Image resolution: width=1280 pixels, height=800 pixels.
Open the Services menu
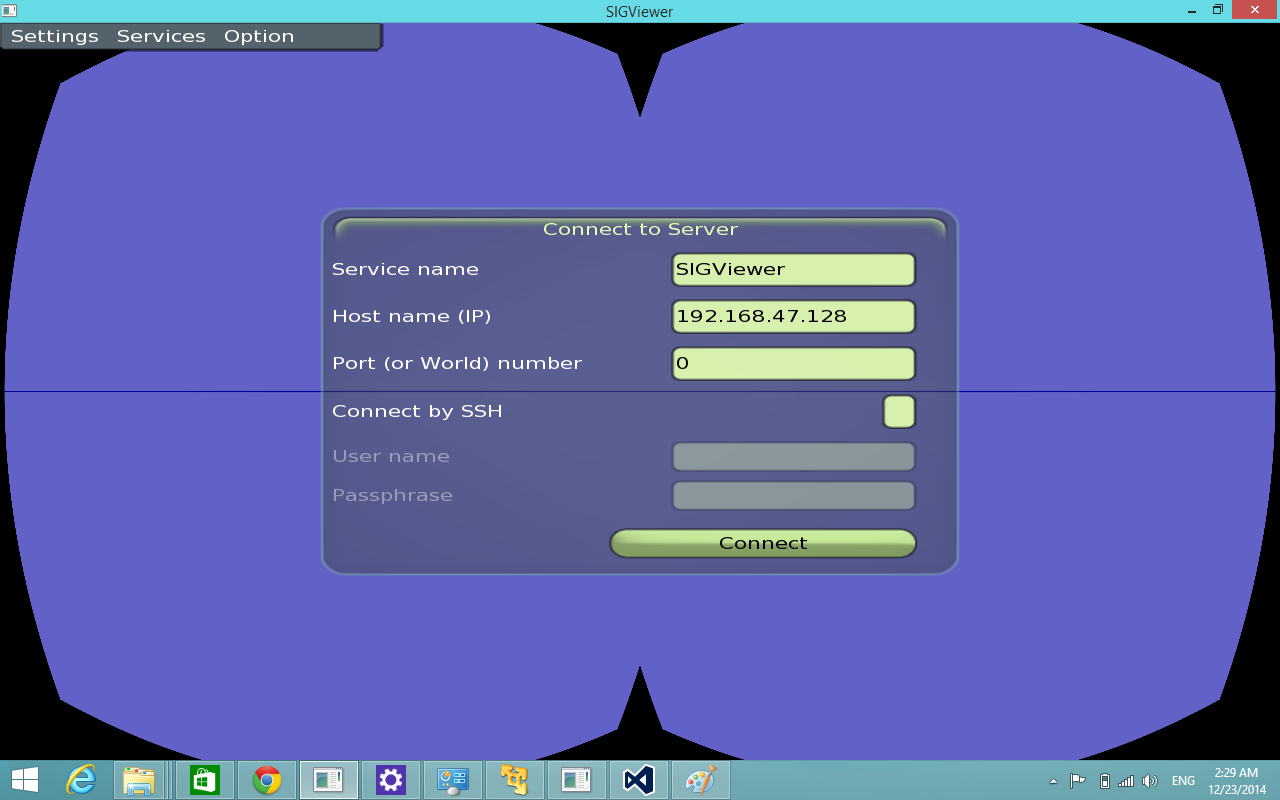pyautogui.click(x=161, y=36)
